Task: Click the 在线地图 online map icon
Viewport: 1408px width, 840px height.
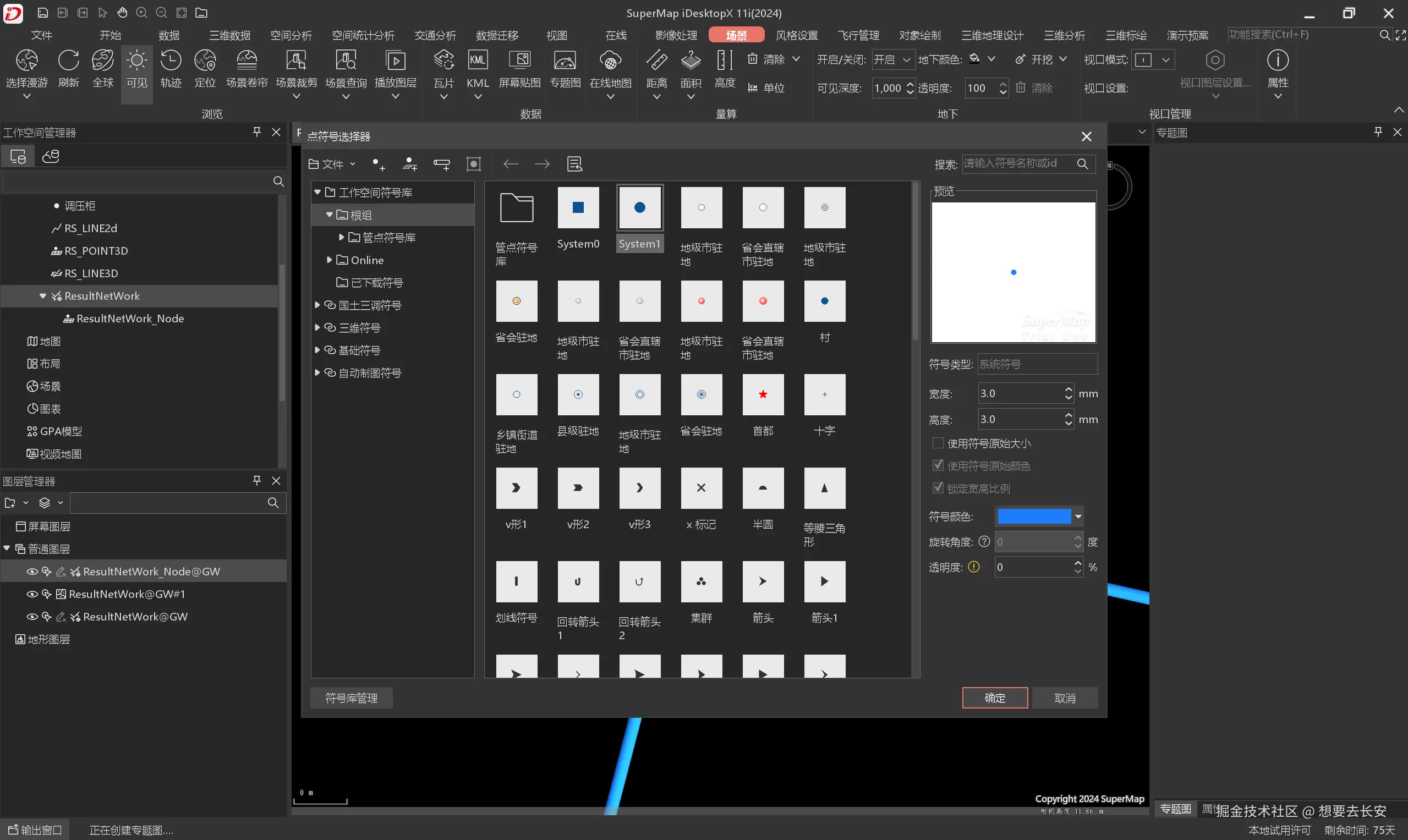Action: click(x=610, y=61)
